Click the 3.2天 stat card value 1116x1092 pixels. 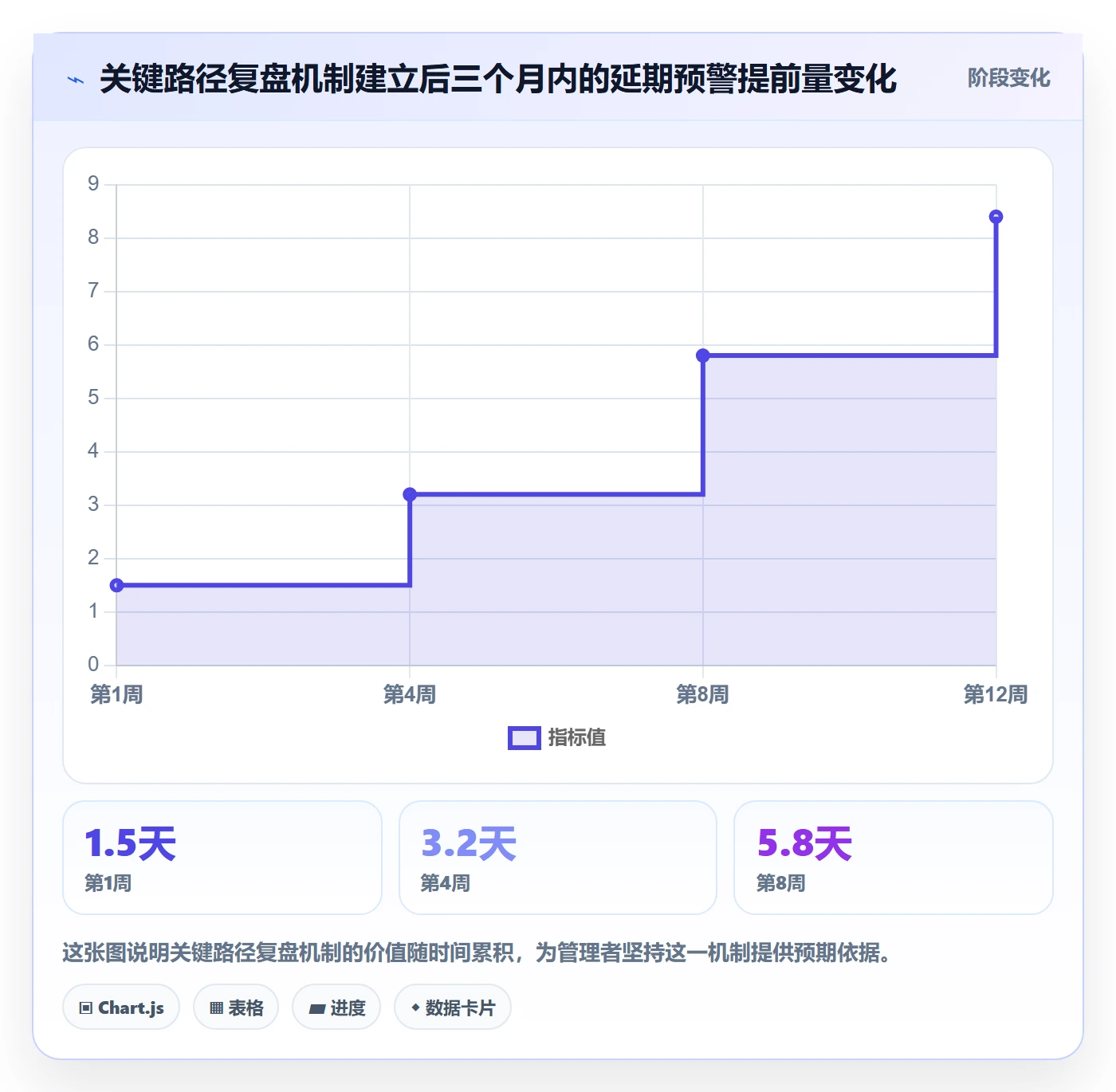click(x=469, y=843)
